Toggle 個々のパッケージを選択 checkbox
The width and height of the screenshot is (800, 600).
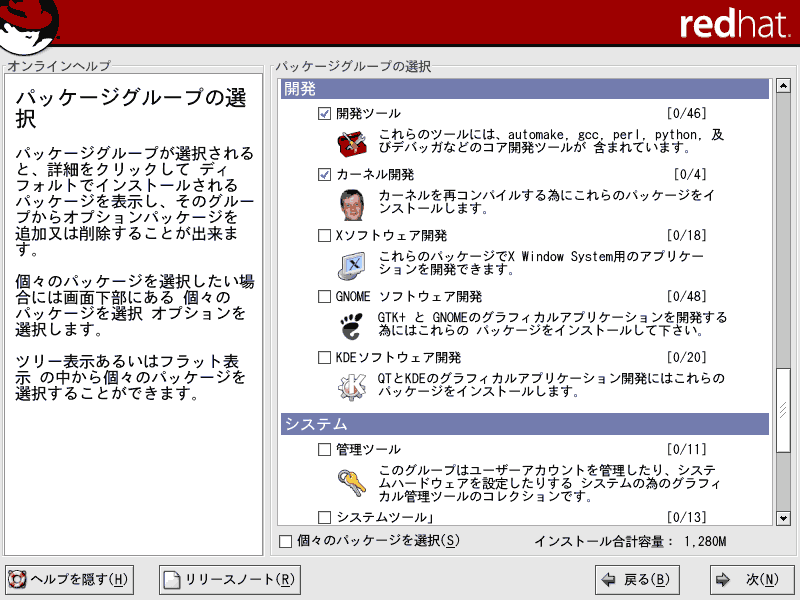(x=287, y=542)
